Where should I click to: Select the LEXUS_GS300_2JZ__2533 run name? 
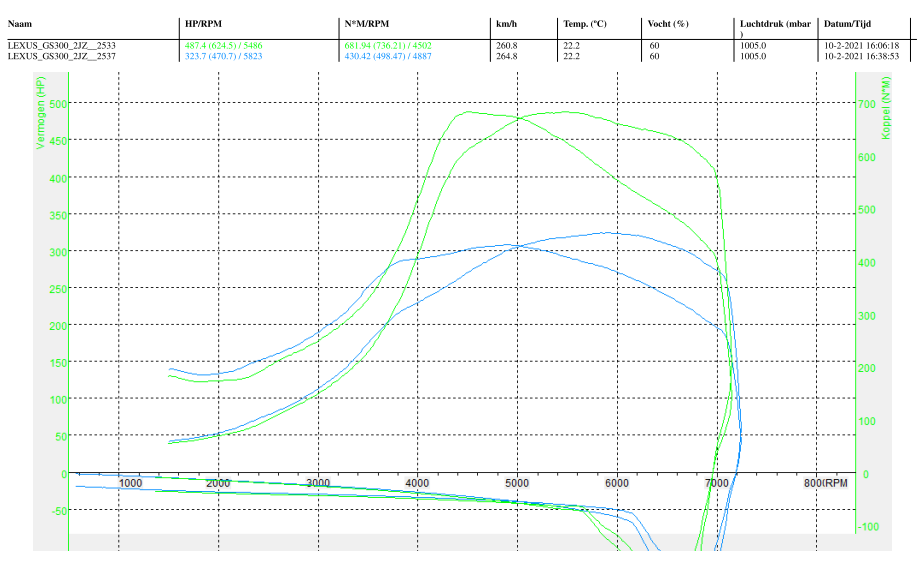(x=61, y=46)
